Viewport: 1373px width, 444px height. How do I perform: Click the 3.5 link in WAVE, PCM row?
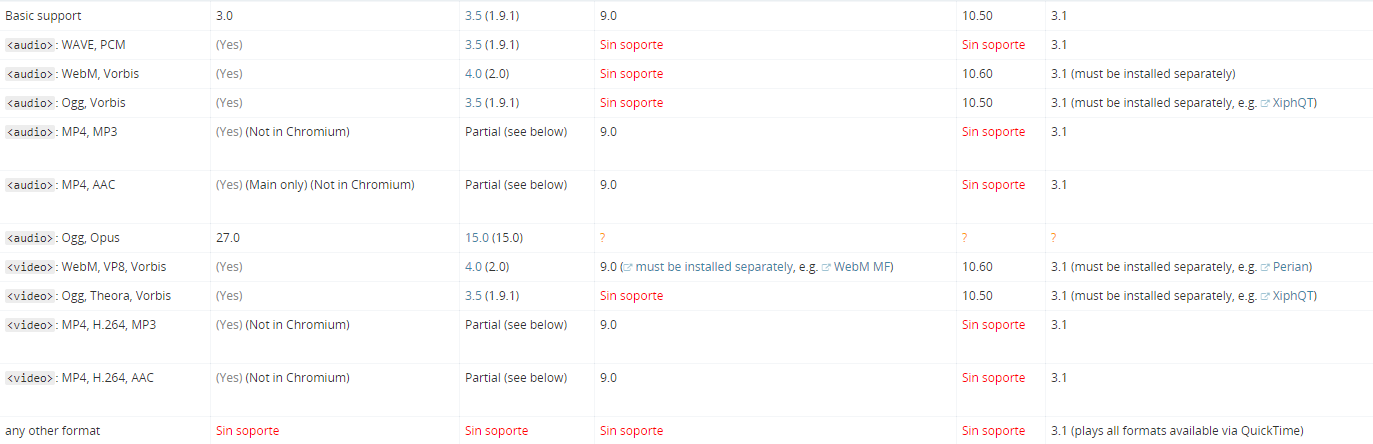pos(473,45)
